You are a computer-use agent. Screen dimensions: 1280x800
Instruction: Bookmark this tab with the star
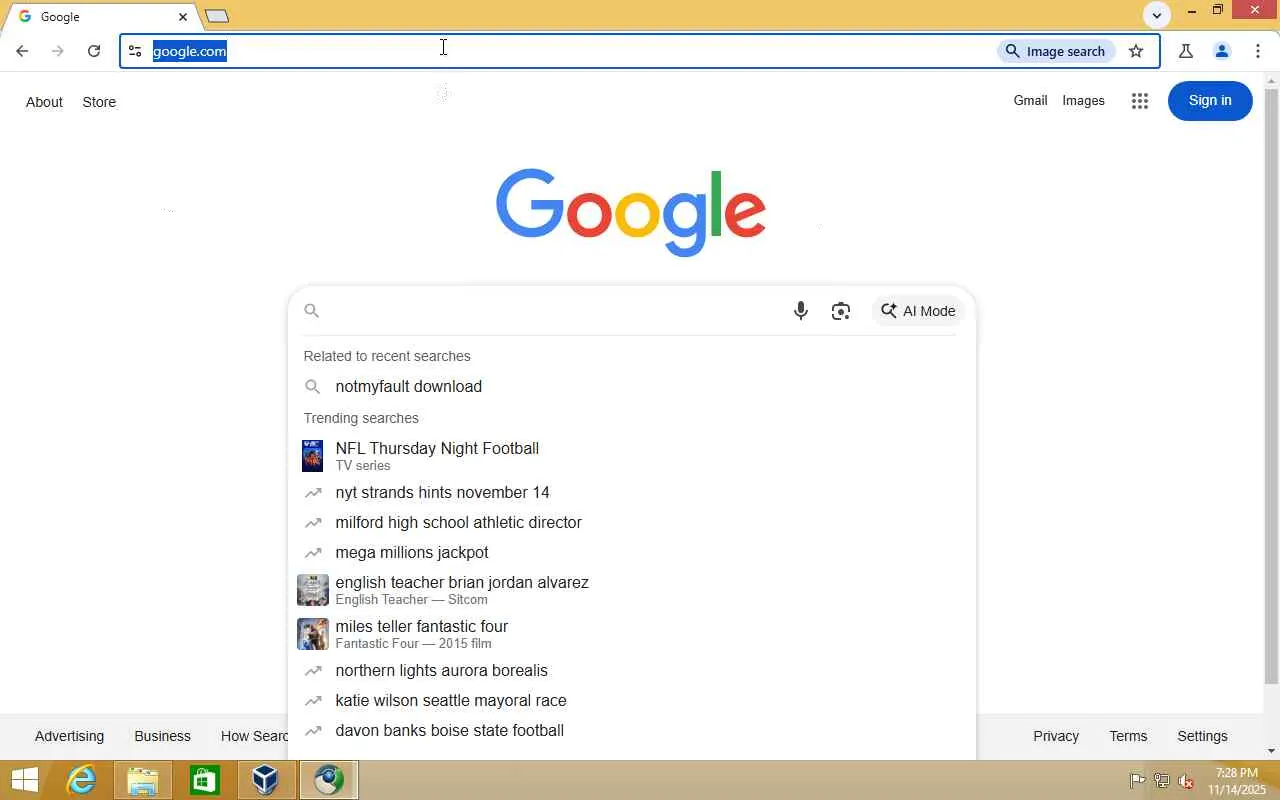pyautogui.click(x=1136, y=51)
